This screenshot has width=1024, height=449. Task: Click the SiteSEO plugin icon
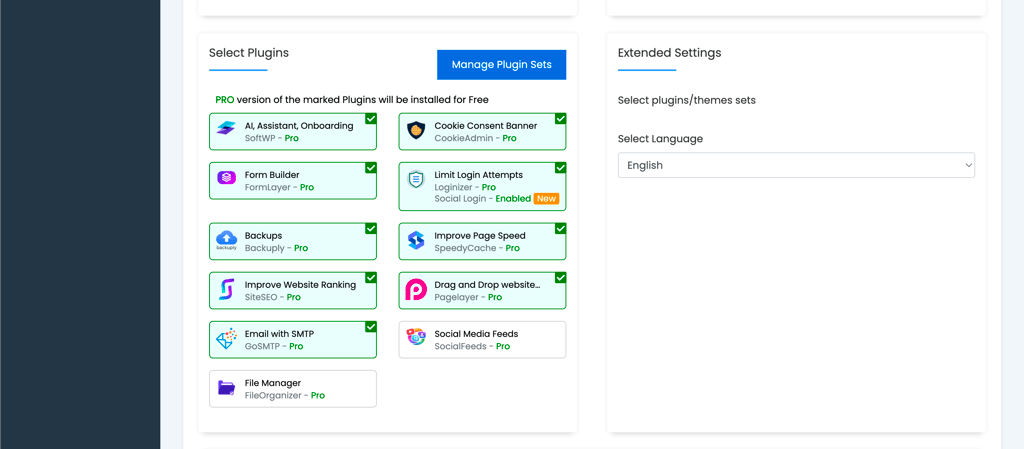tap(226, 289)
